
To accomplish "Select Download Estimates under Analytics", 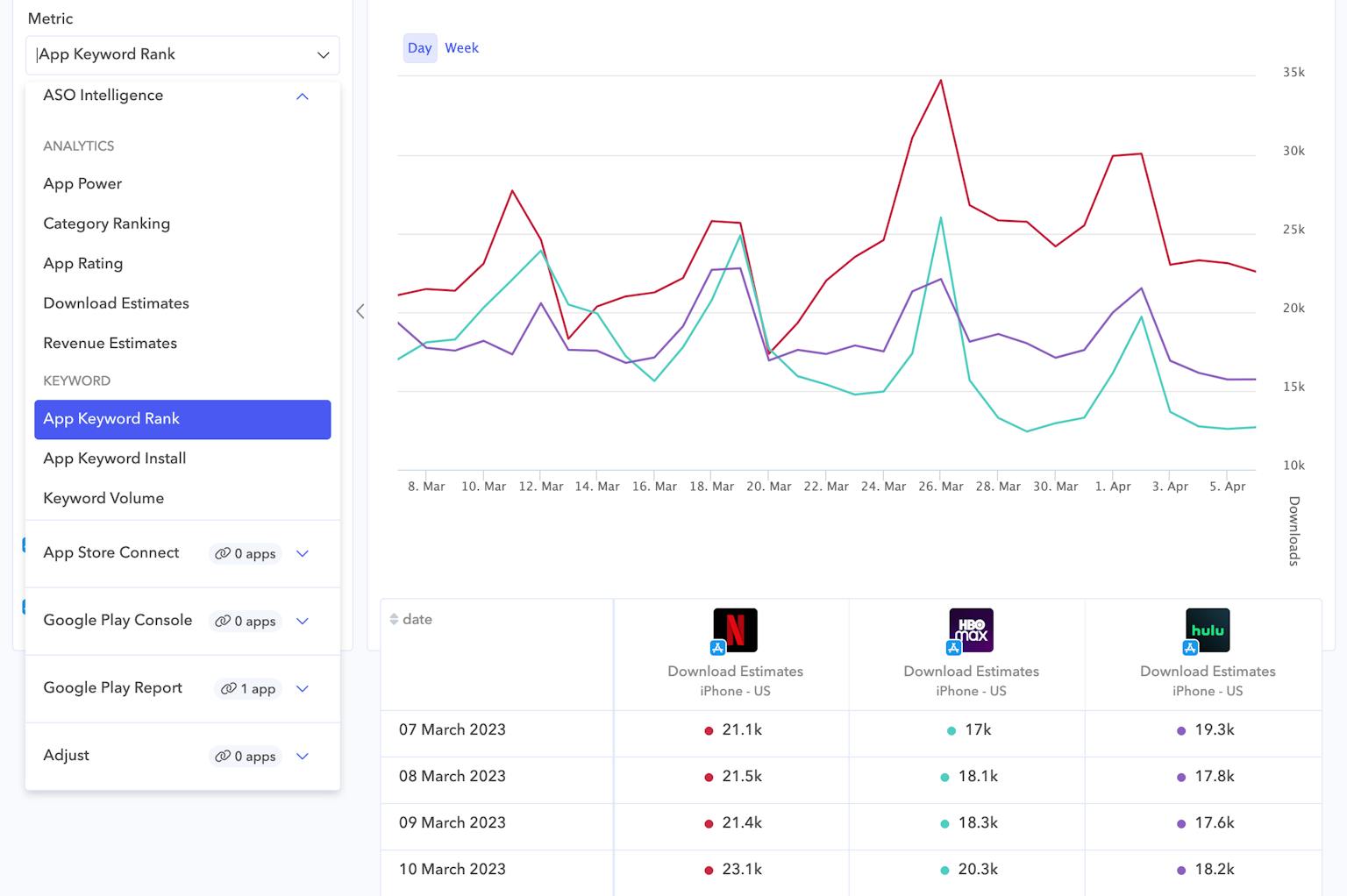I will 115,302.
